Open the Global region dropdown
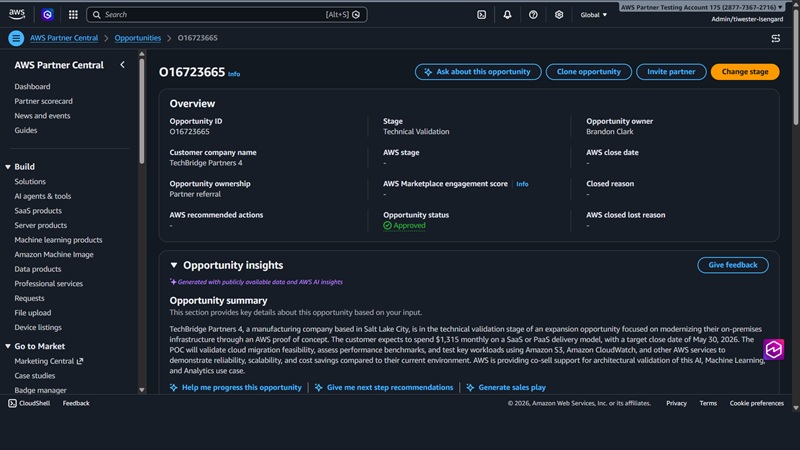Screen dimensions: 800x450 click(x=594, y=15)
